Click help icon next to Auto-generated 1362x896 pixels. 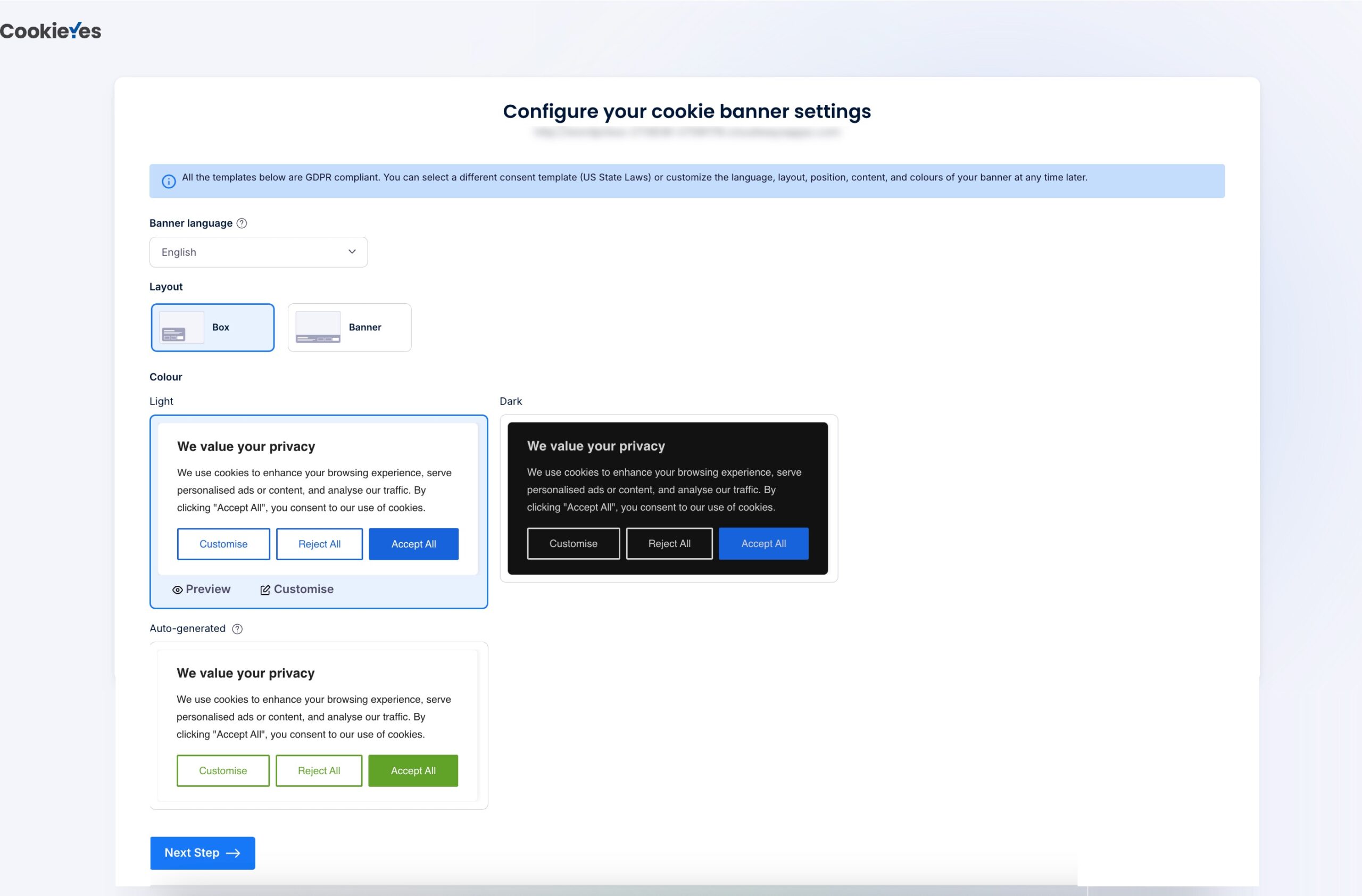(237, 629)
